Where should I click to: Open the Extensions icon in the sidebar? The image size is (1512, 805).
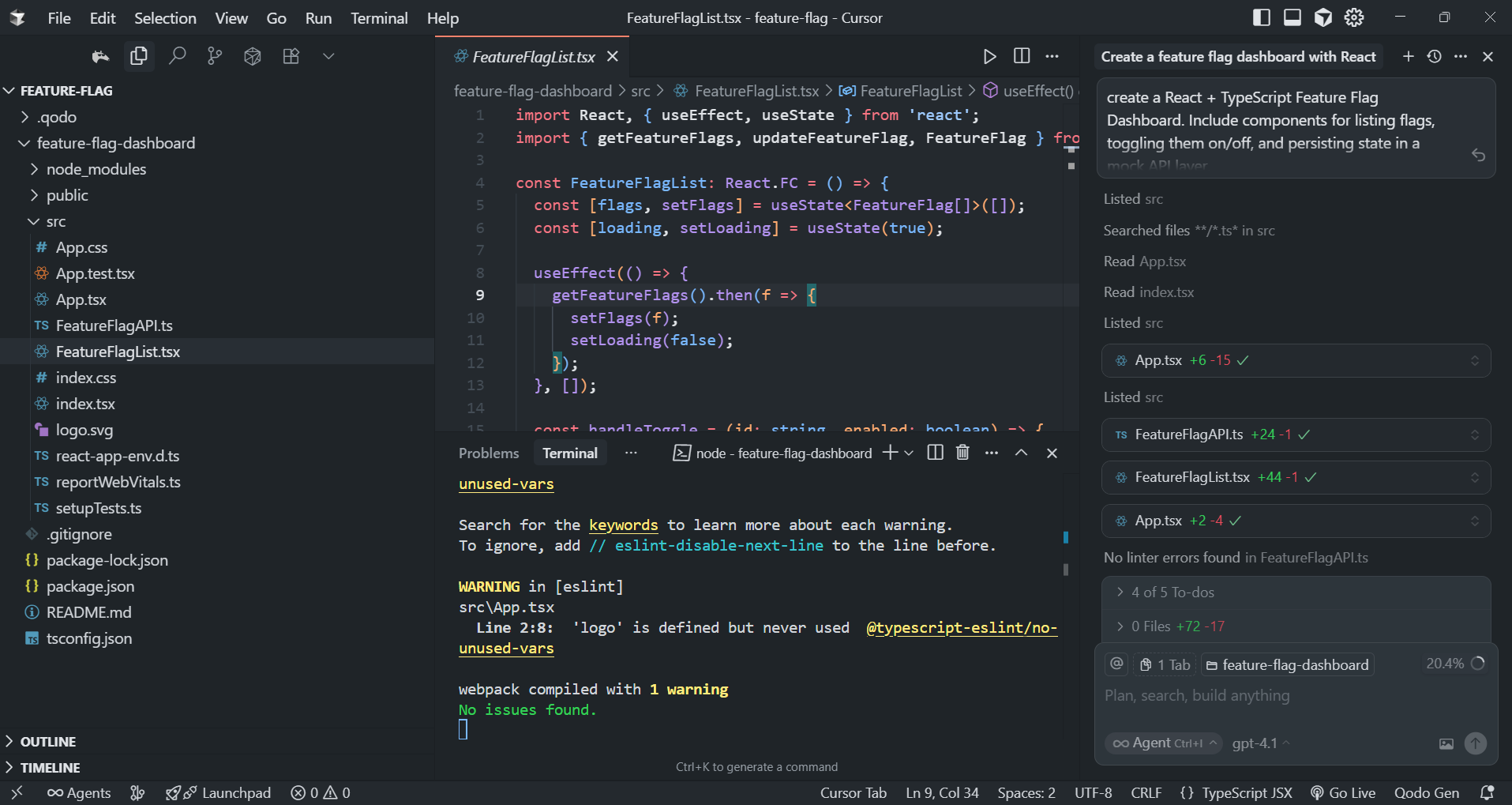291,56
